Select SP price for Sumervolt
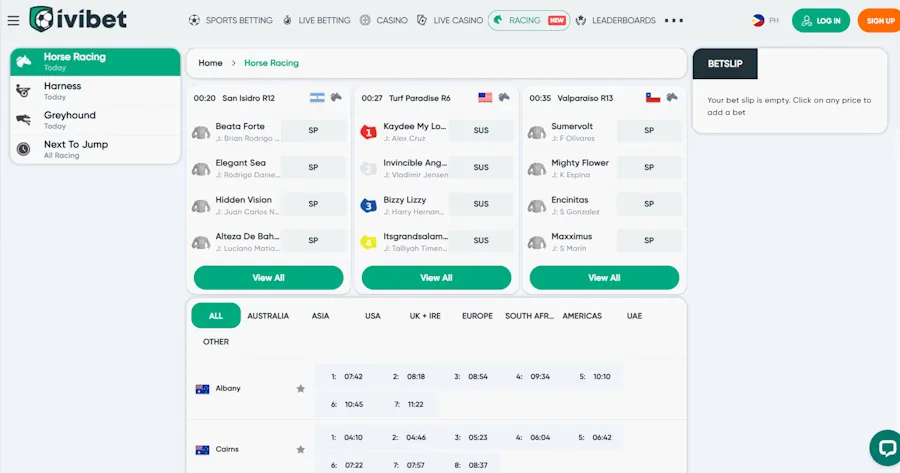This screenshot has width=900, height=473. (649, 131)
